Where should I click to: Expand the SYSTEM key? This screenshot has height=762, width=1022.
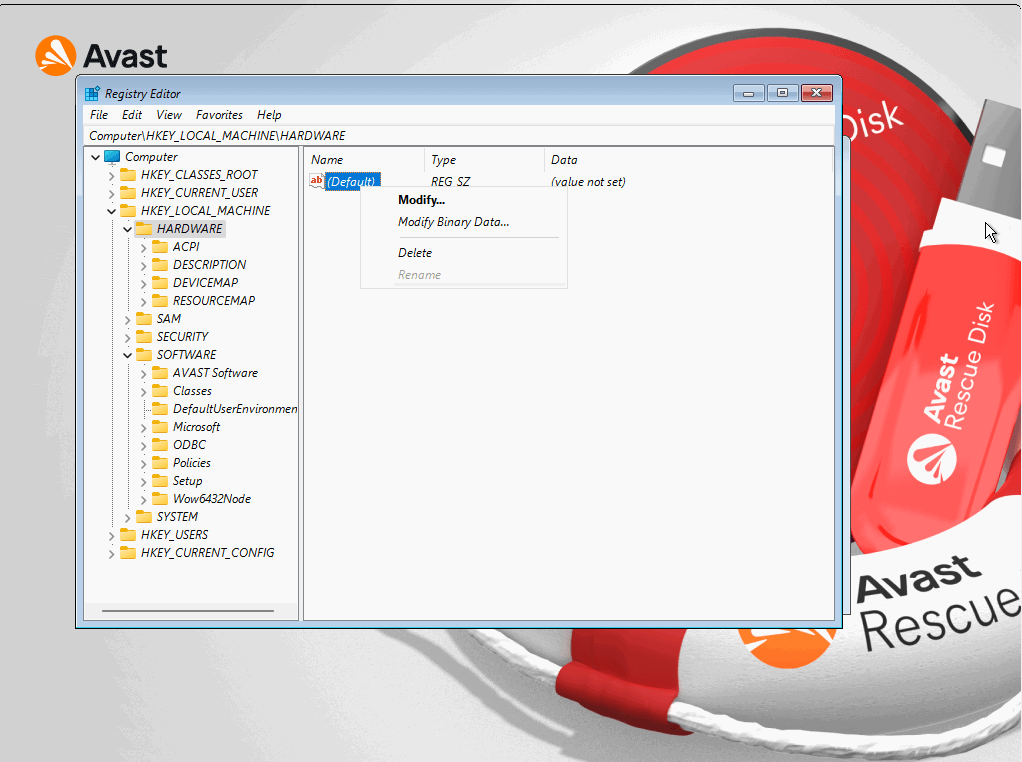pos(128,518)
